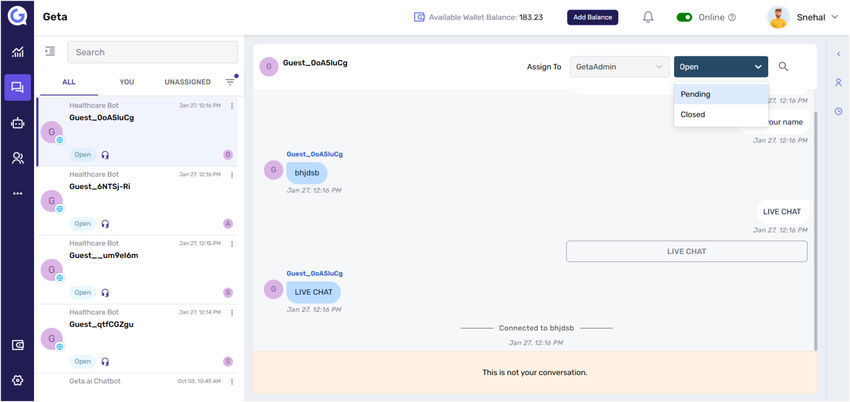Open the bot builder icon in sidebar
This screenshot has height=402, width=850.
17,123
